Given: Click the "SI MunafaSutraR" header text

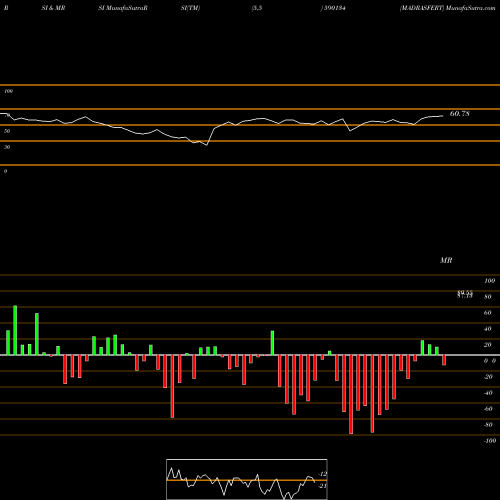Looking at the screenshot, I should (x=123, y=8).
